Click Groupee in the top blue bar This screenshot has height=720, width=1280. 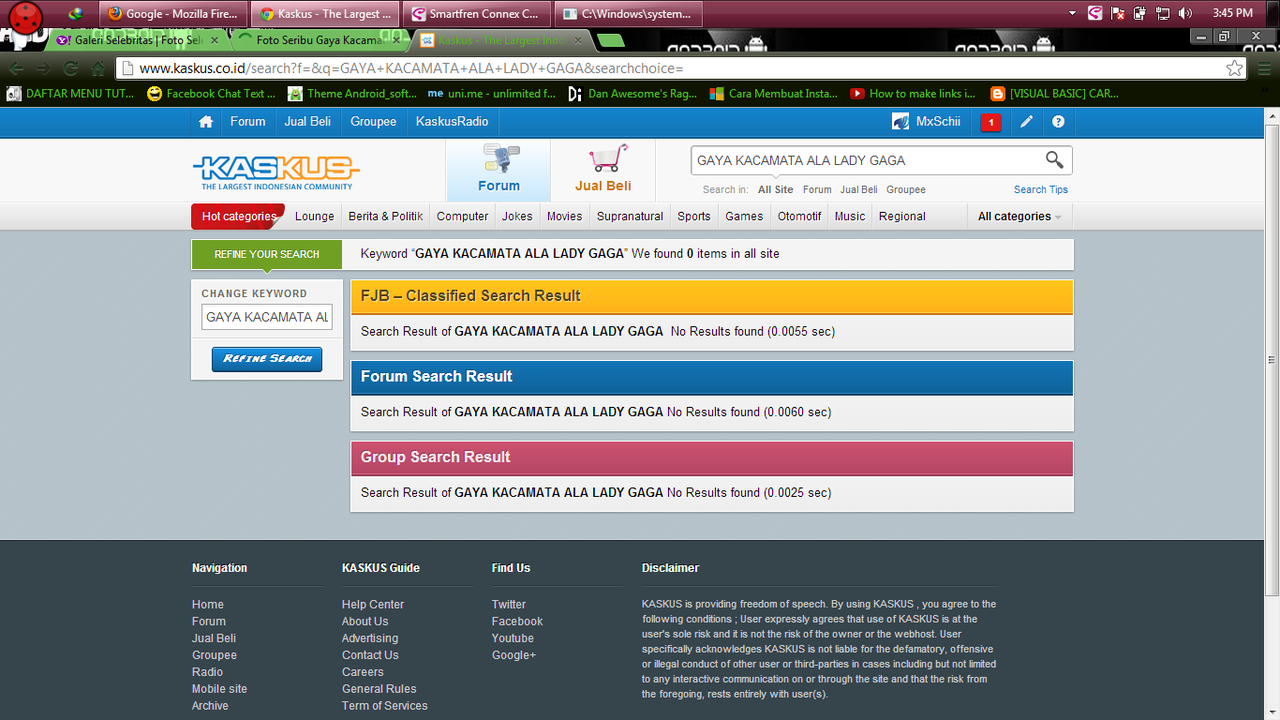[374, 122]
